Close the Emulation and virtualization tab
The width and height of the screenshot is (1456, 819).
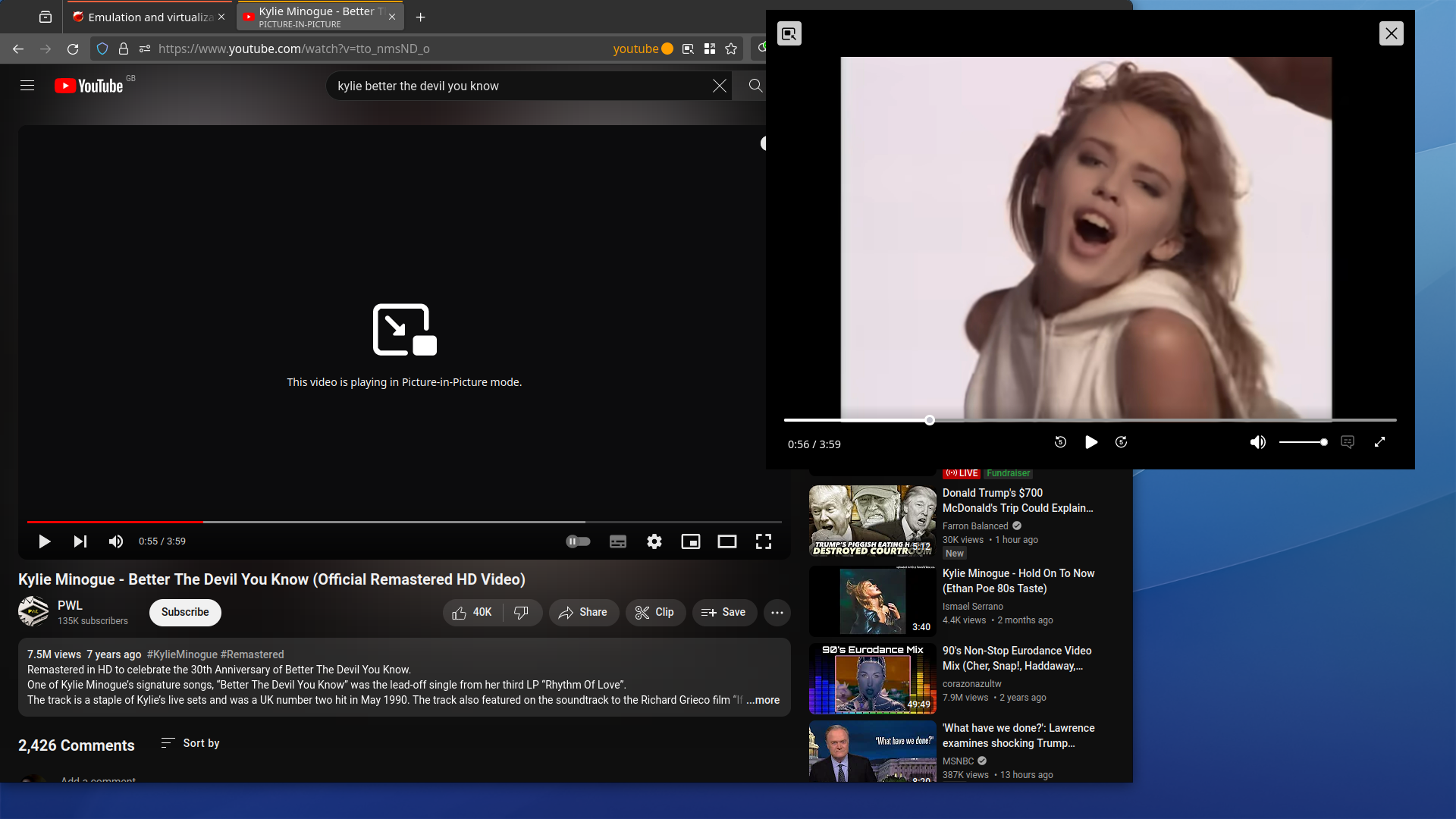pyautogui.click(x=221, y=17)
